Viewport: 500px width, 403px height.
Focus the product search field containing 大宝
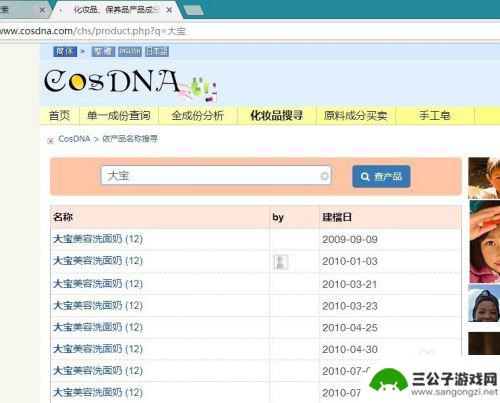click(x=216, y=175)
